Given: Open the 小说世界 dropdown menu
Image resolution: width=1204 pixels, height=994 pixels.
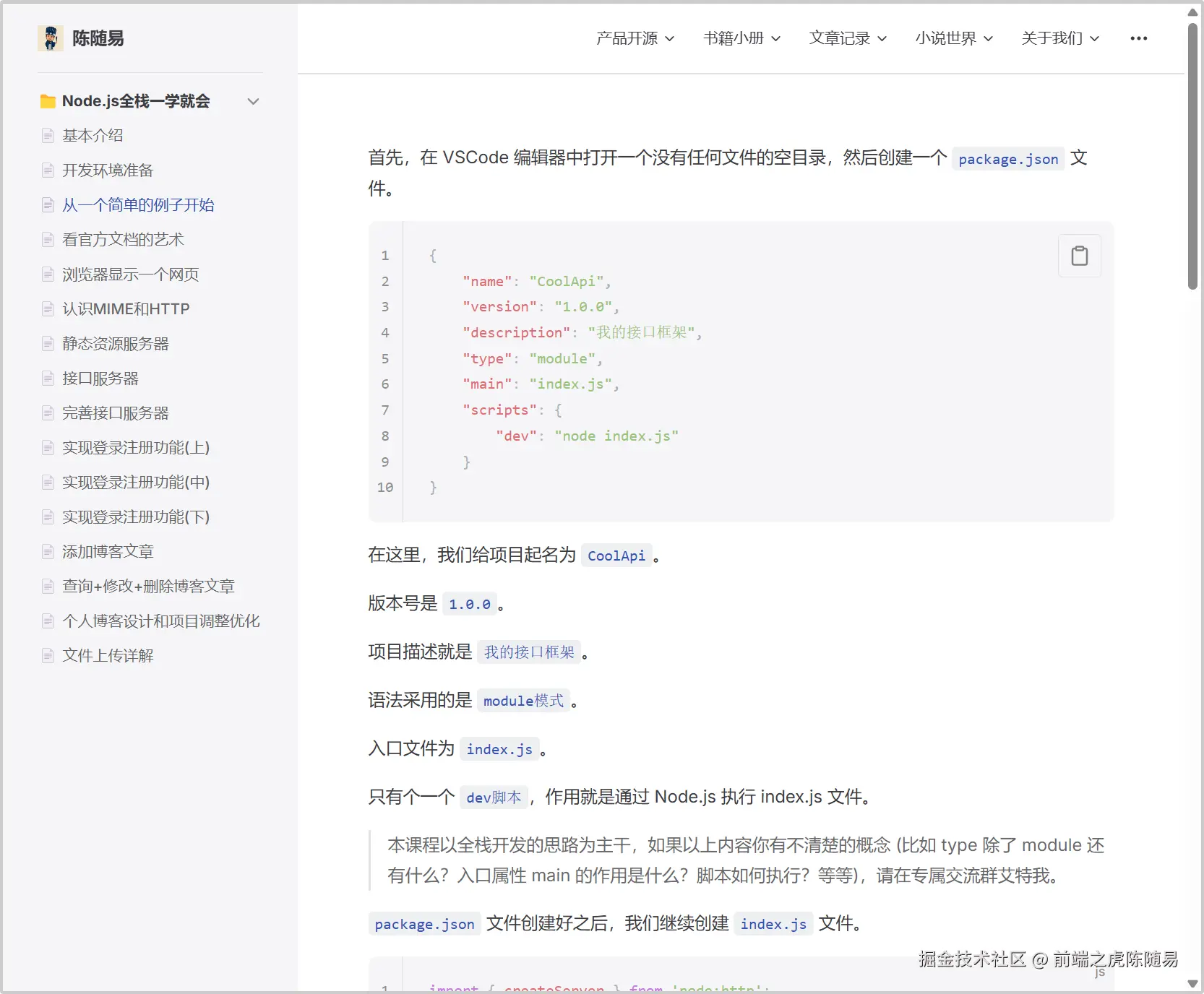Looking at the screenshot, I should 954,38.
